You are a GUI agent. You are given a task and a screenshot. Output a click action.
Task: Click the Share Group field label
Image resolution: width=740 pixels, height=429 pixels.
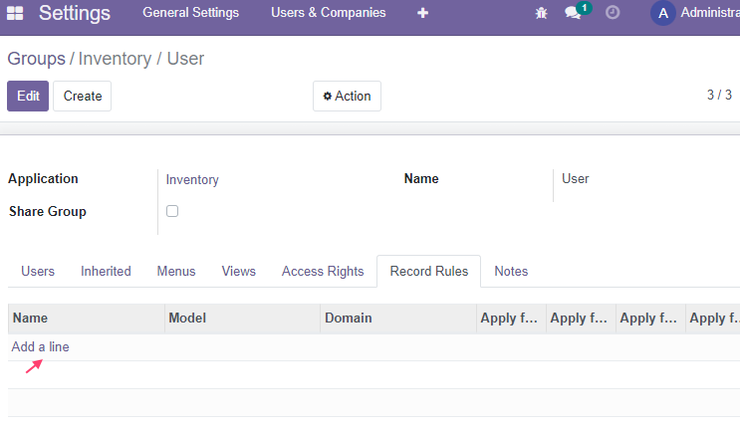[48, 211]
